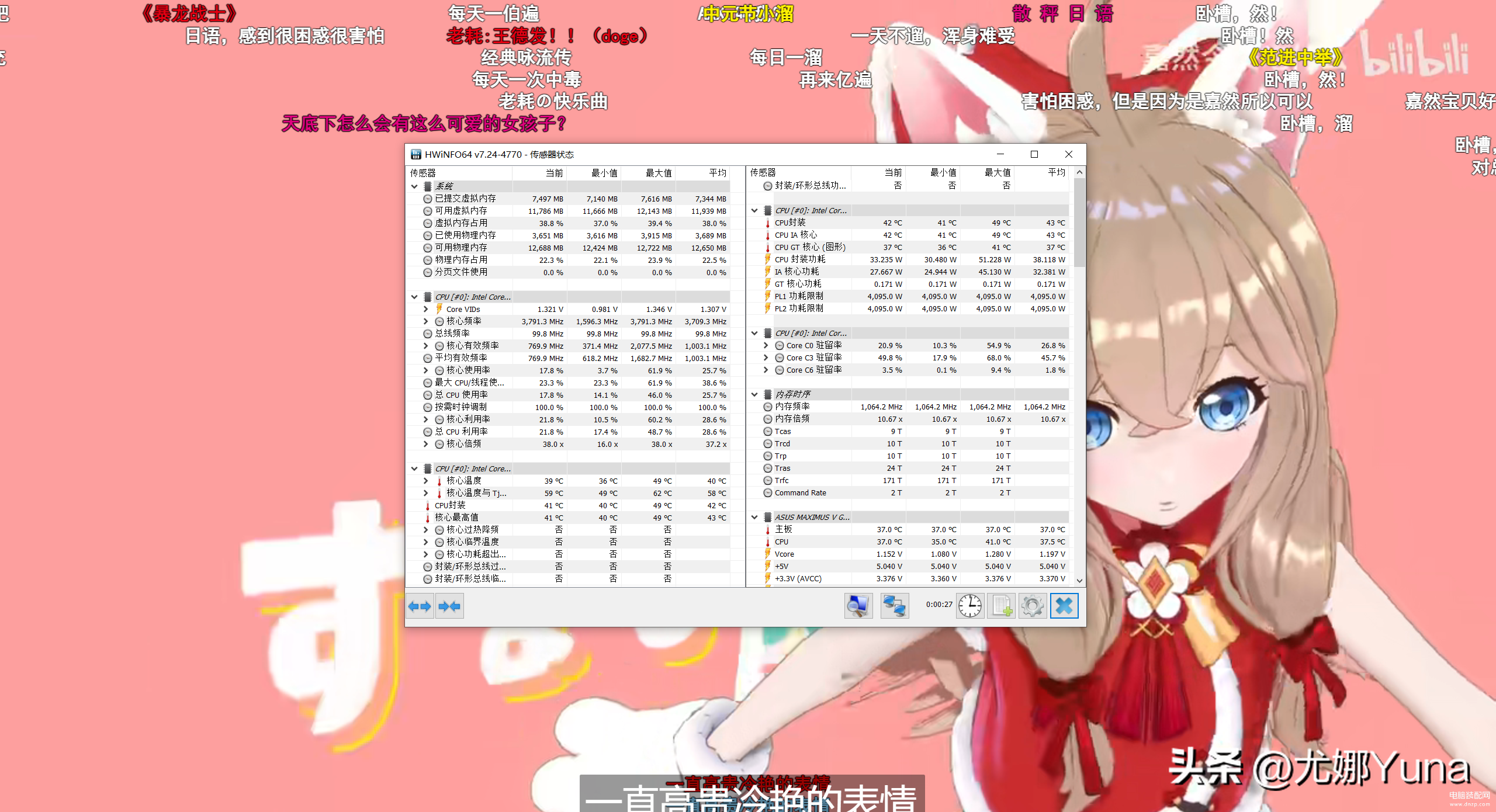The image size is (1496, 812).
Task: Select the Tras row
Action: 908,468
